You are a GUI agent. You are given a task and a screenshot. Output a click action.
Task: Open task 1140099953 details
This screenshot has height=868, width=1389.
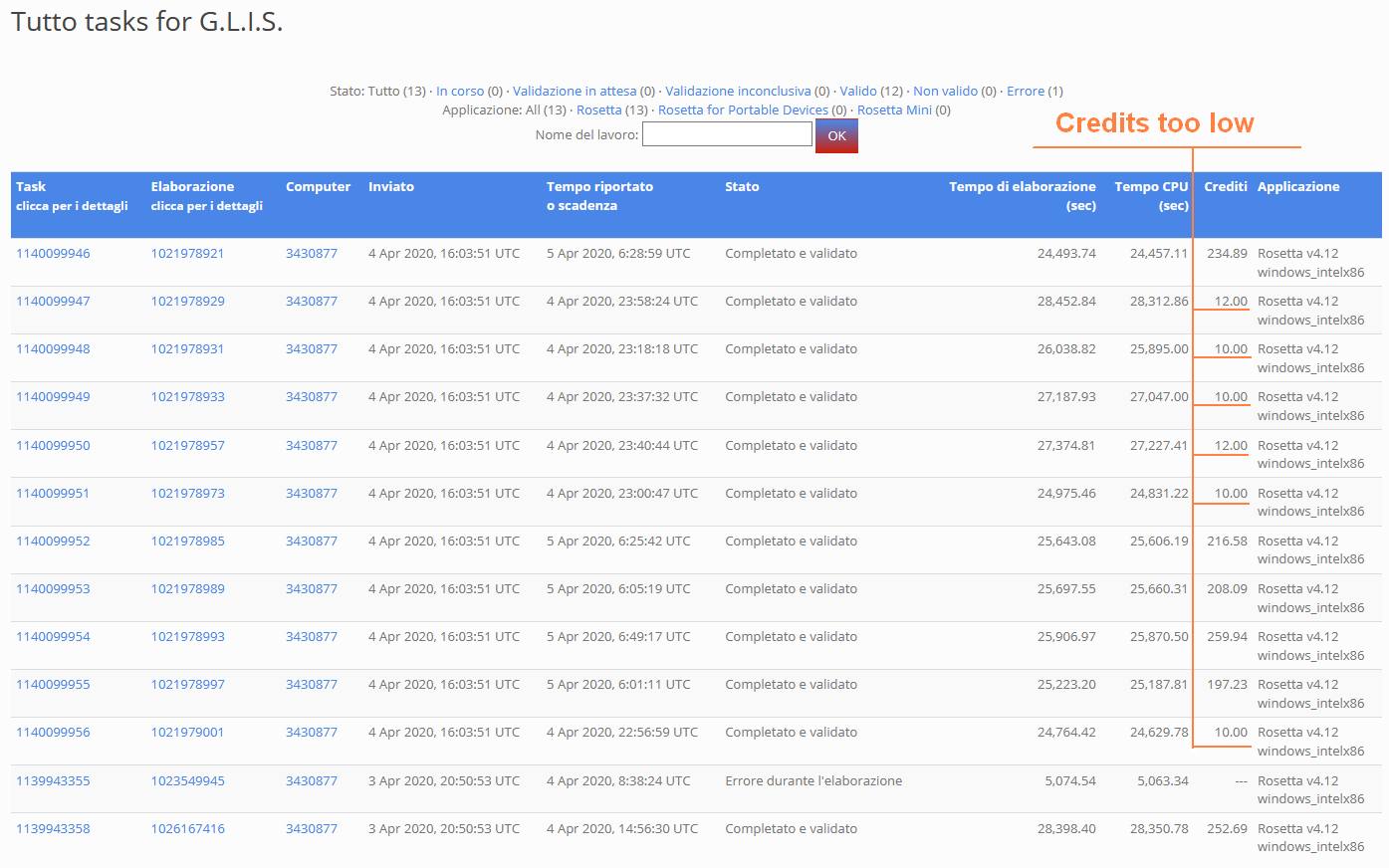pyautogui.click(x=53, y=588)
